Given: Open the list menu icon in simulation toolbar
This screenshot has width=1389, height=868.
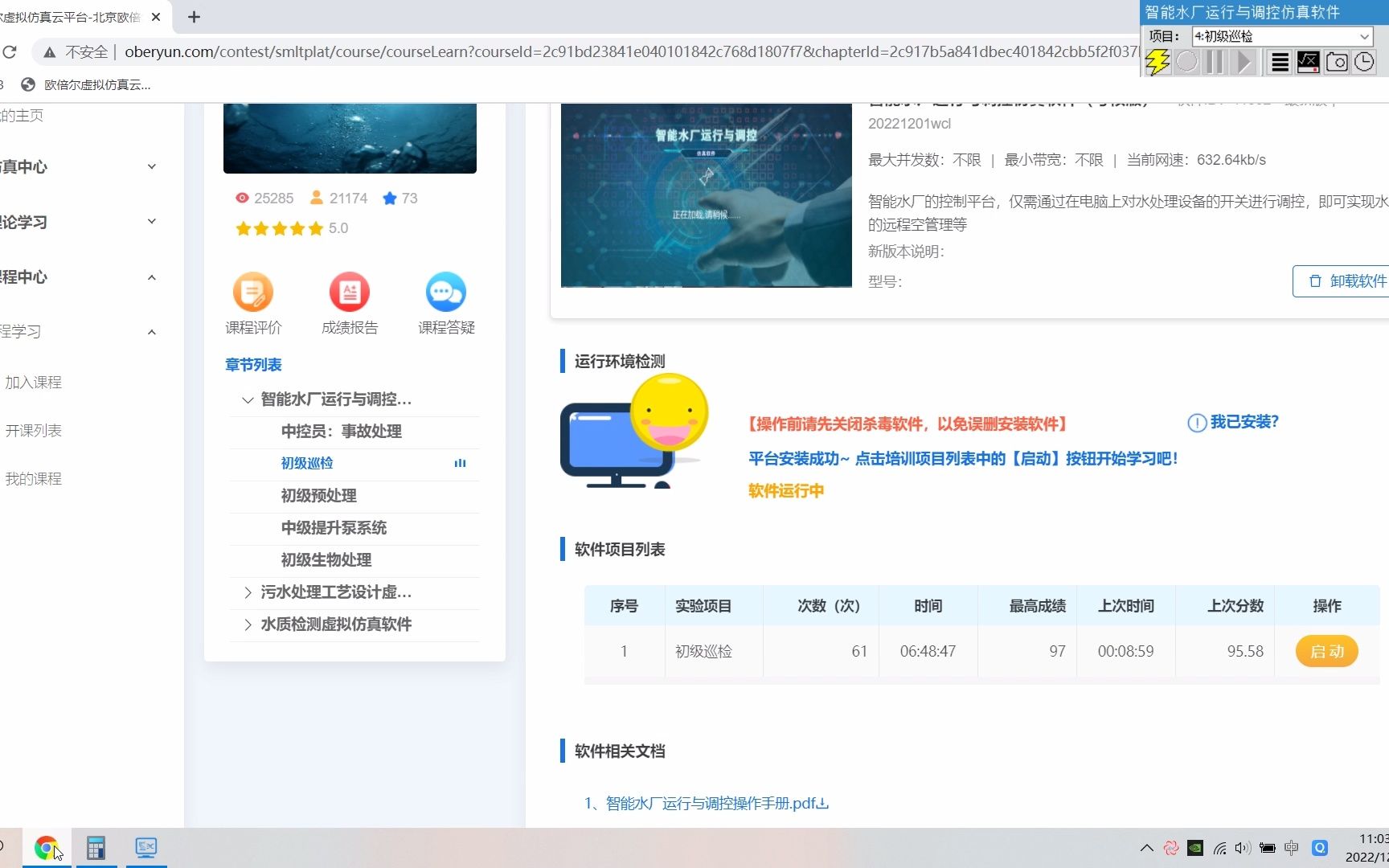Looking at the screenshot, I should tap(1278, 62).
